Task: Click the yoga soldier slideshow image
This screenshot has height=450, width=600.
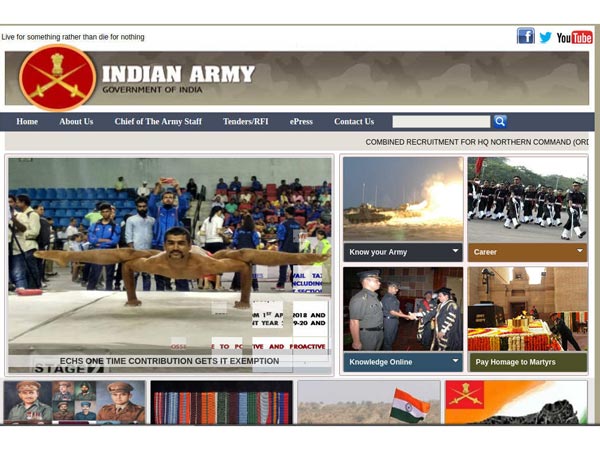Action: [170, 260]
